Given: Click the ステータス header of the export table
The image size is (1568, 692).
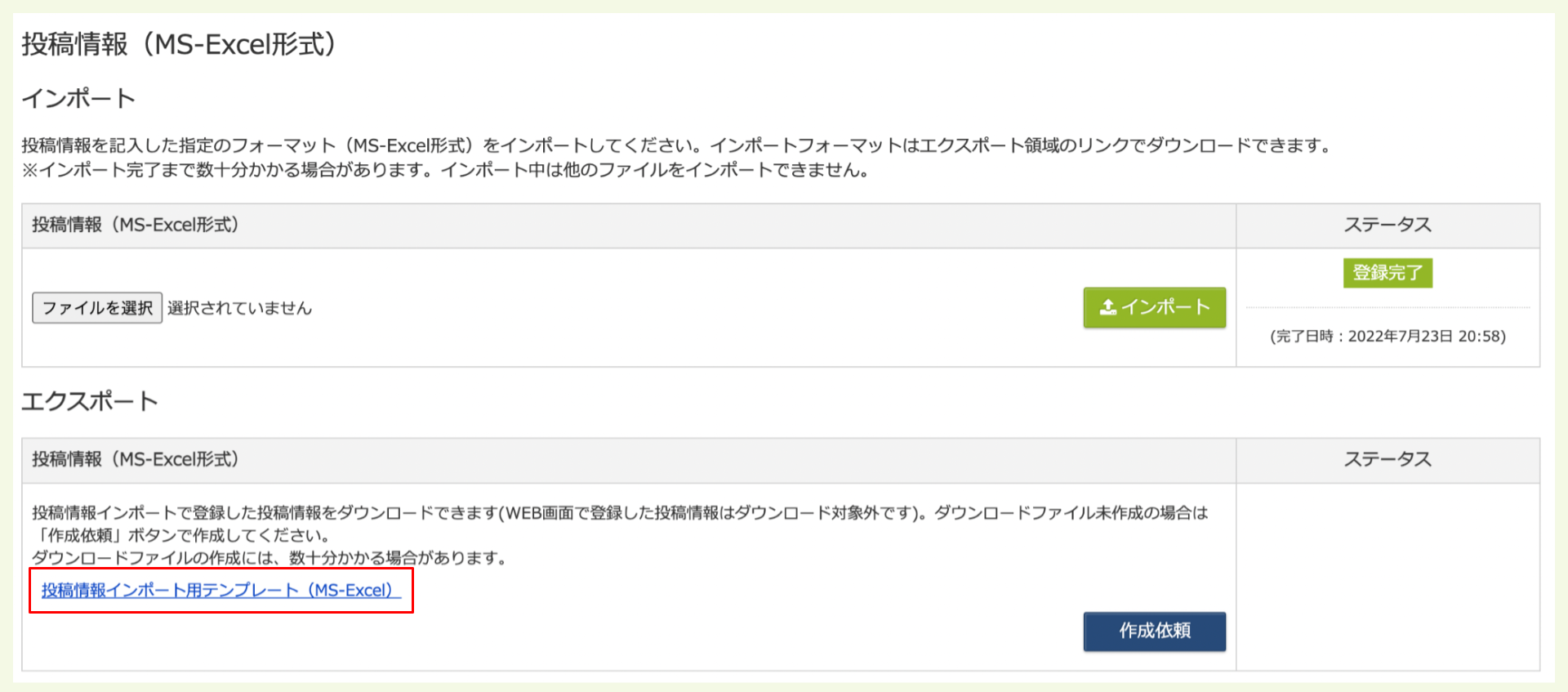Looking at the screenshot, I should tap(1388, 460).
